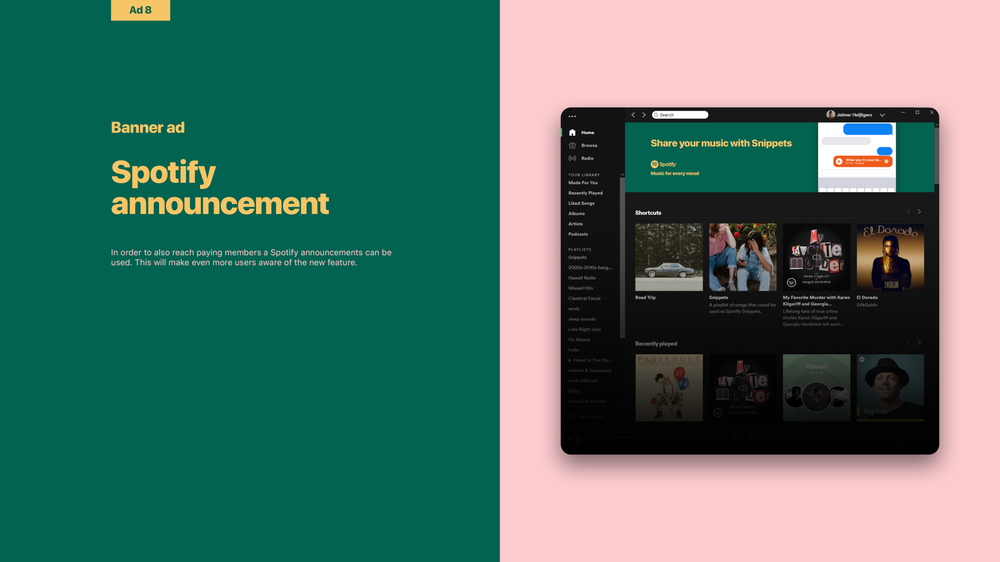Open the Passenger album in Recently played

668,388
